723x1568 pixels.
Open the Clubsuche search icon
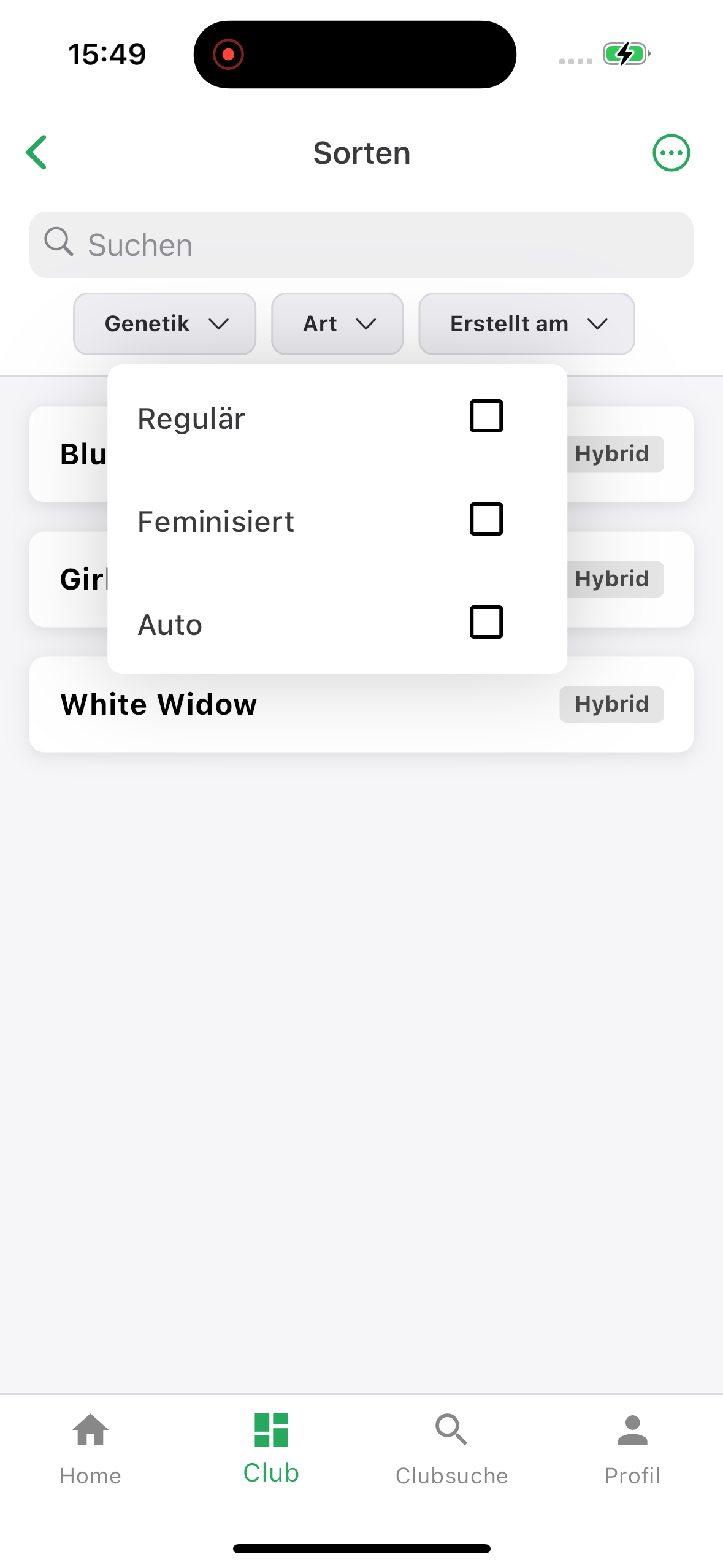(451, 1429)
